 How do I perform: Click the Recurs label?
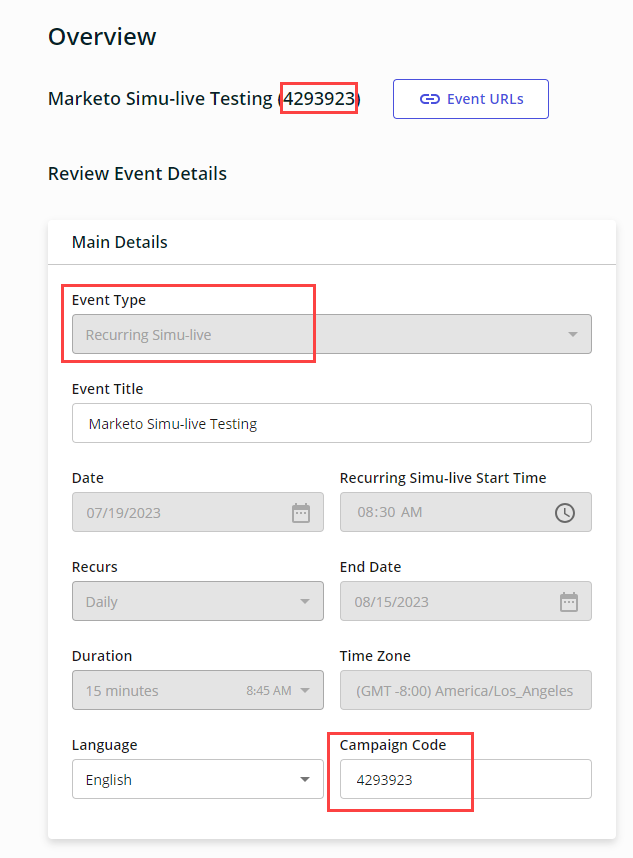pyautogui.click(x=95, y=567)
